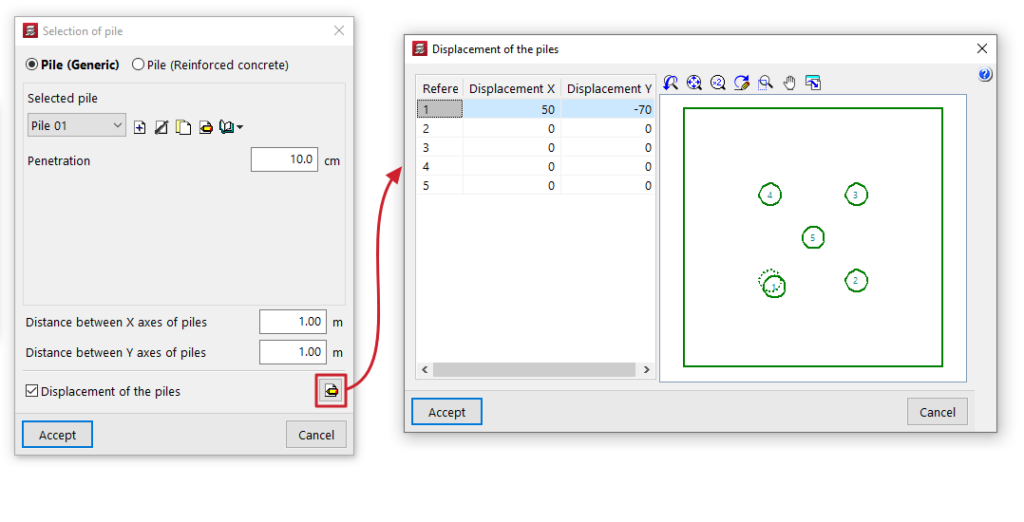Click the redraw icon with pencil

(x=741, y=83)
